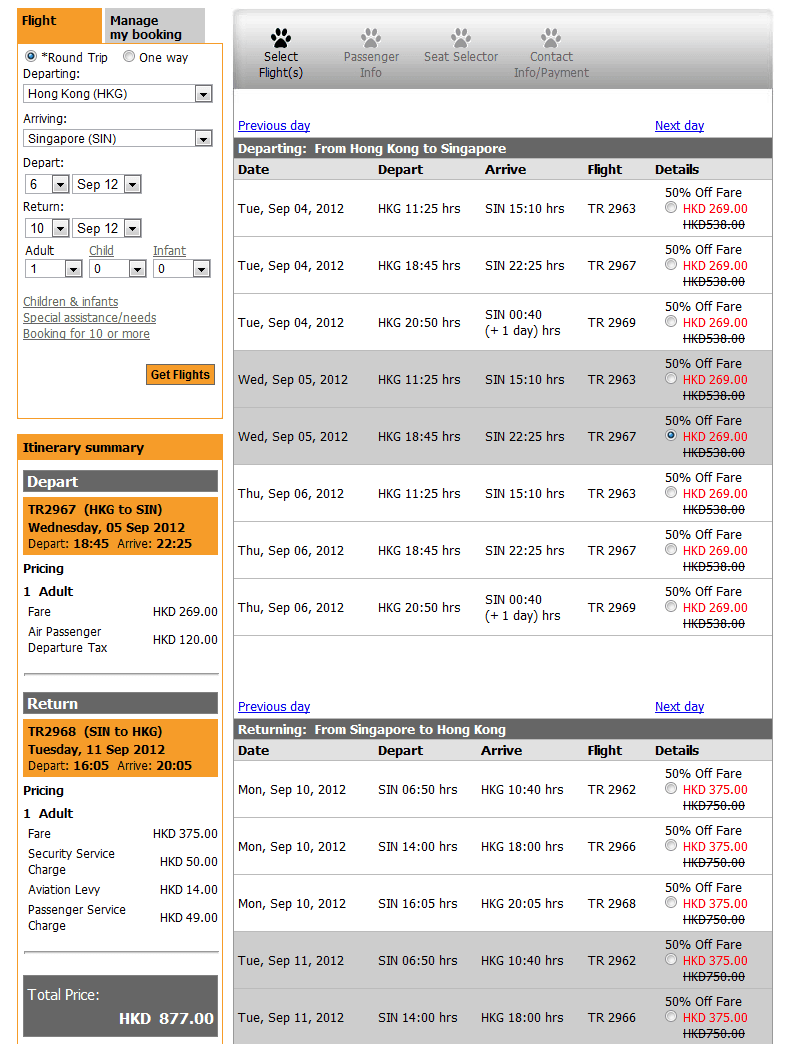Screen dimensions: 790x1044
Task: Expand the Adult count dropdown
Action: click(72, 269)
